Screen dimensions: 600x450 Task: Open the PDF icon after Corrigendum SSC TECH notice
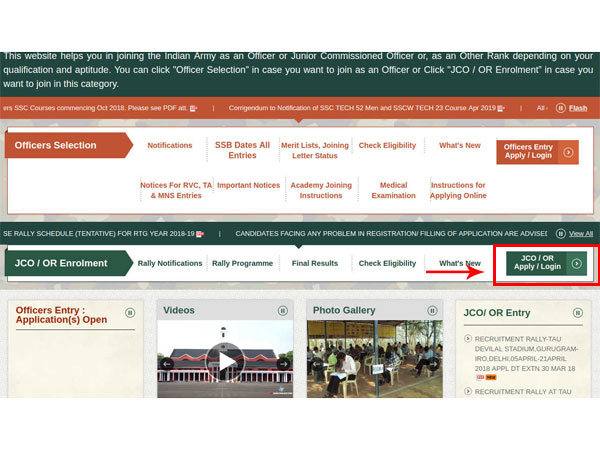pyautogui.click(x=501, y=108)
